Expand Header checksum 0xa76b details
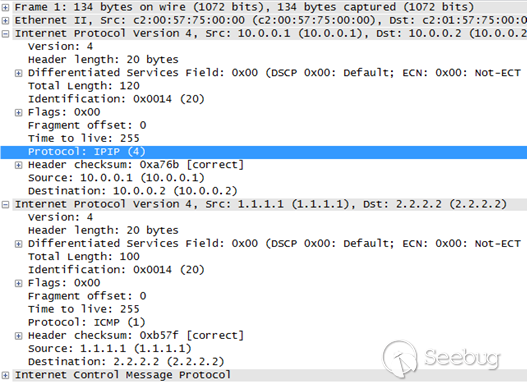 point(19,165)
